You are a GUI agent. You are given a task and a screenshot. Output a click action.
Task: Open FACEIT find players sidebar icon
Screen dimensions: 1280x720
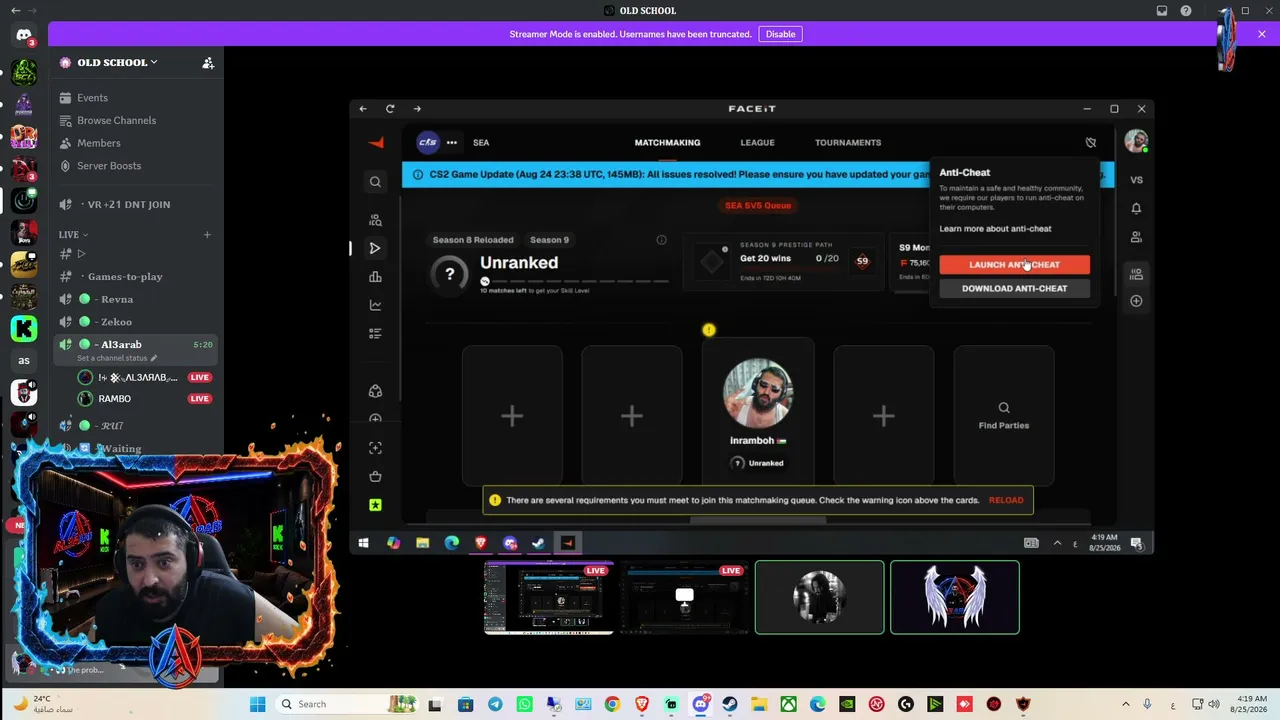click(375, 220)
